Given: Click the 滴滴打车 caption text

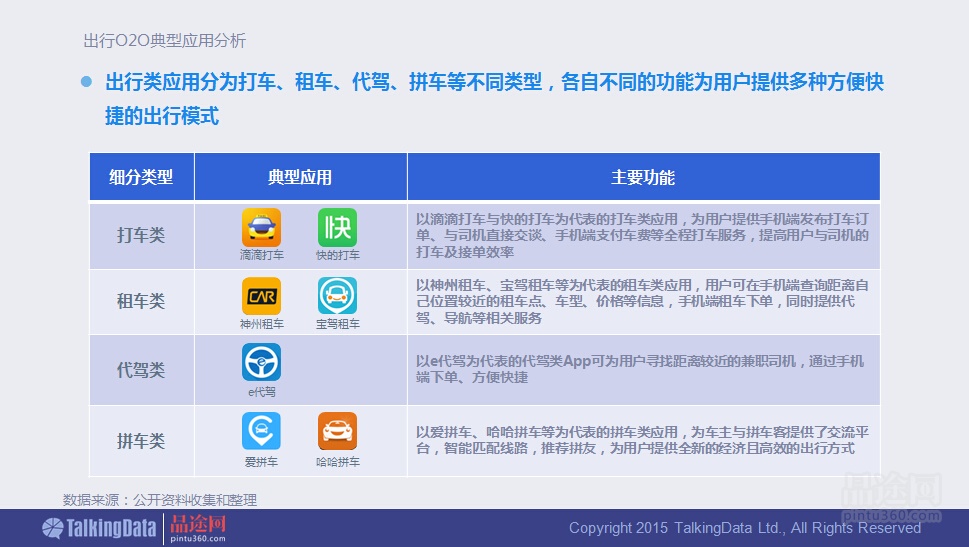Looking at the screenshot, I should [x=261, y=255].
